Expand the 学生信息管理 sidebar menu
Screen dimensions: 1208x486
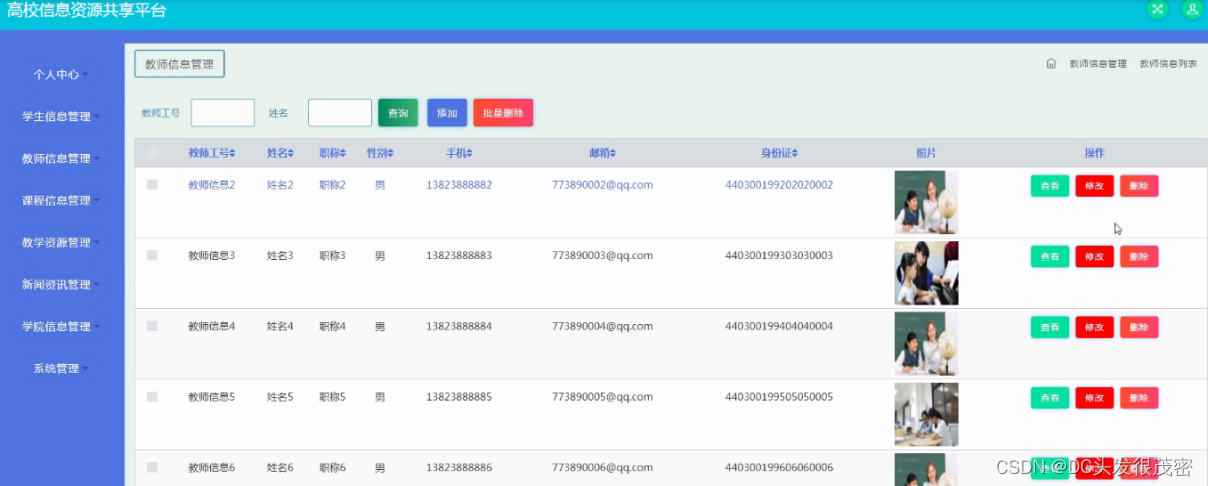pos(61,116)
